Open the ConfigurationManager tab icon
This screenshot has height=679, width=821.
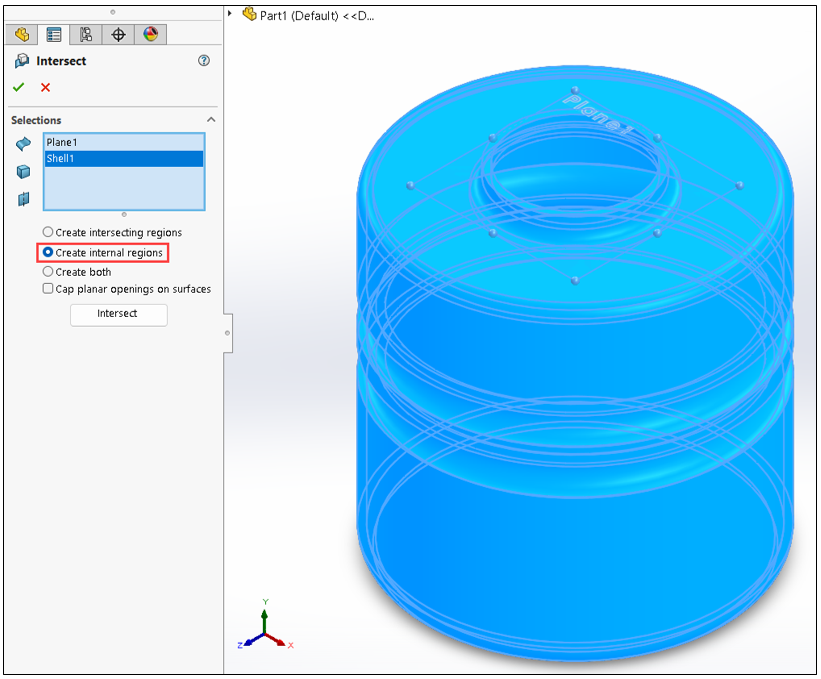click(85, 34)
